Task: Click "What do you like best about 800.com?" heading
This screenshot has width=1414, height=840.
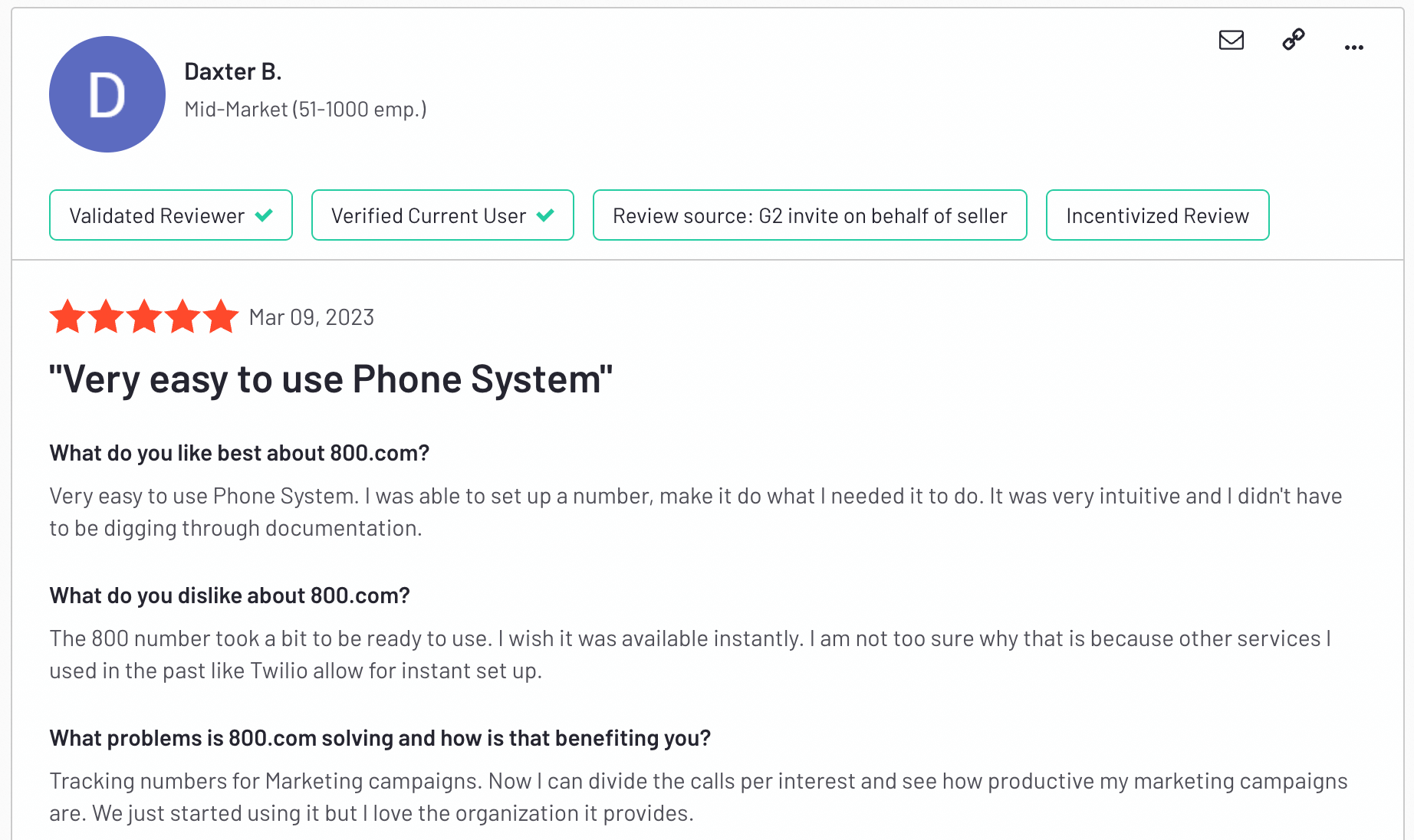Action: [239, 453]
